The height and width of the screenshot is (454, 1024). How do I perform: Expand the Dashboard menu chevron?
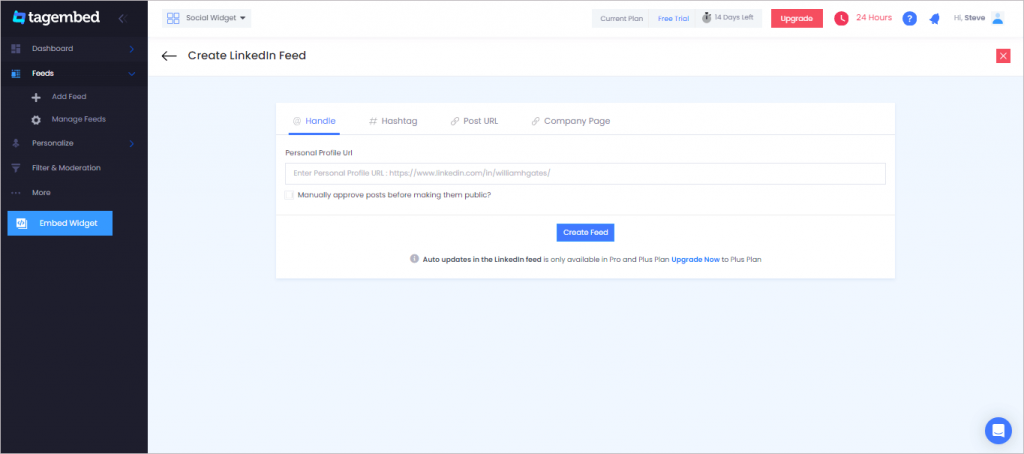pyautogui.click(x=131, y=49)
